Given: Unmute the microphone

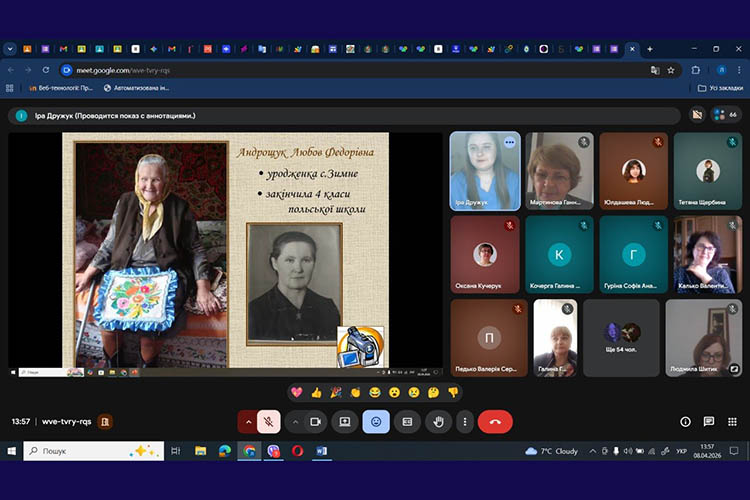Looking at the screenshot, I should coord(268,422).
